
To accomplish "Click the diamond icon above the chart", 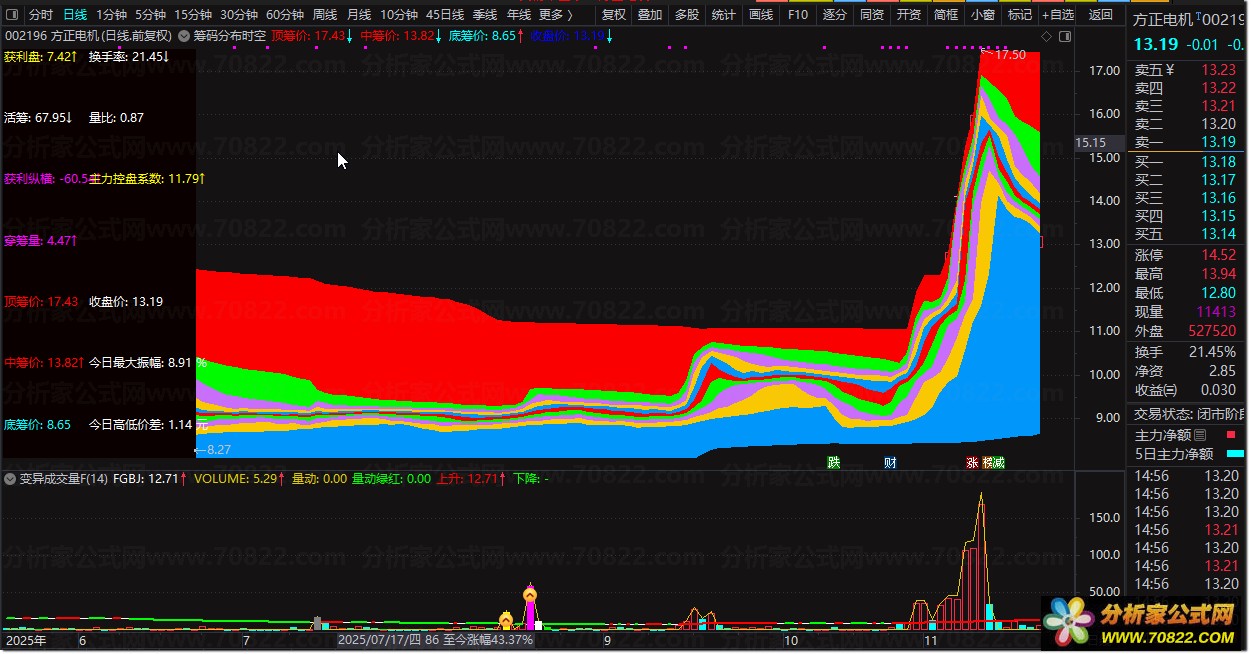I will 1046,36.
